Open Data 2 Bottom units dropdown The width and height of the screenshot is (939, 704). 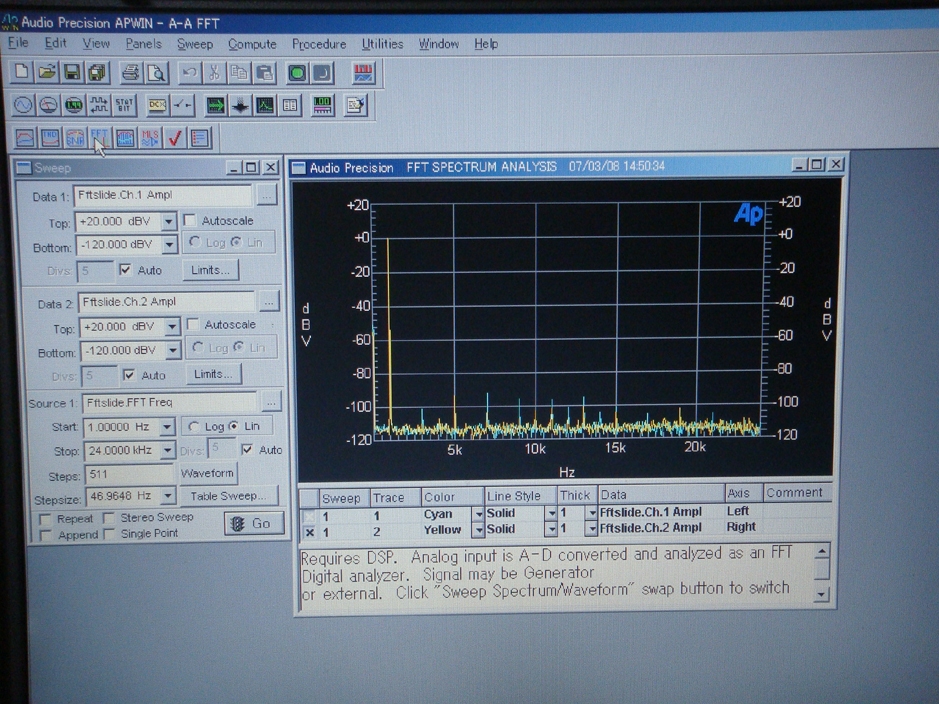(x=173, y=350)
